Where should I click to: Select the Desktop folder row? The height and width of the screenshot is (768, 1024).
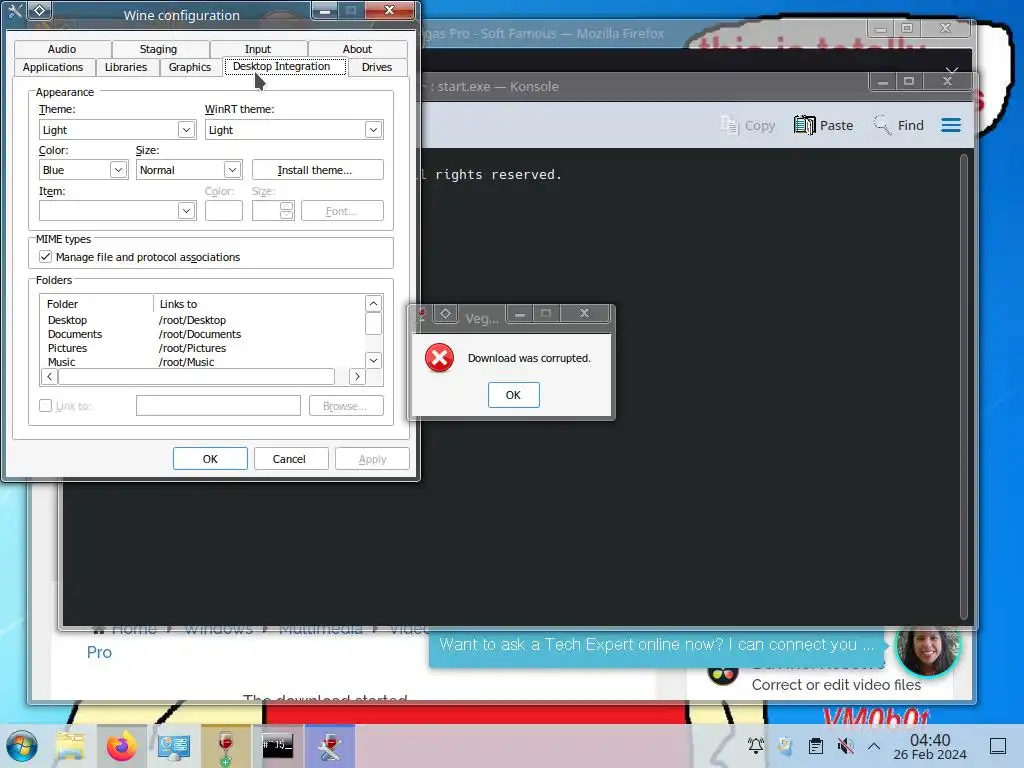[67, 320]
